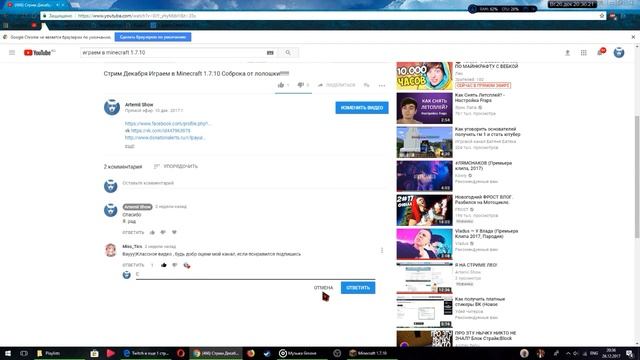The width and height of the screenshot is (640, 360).
Task: Open the YouTube hamburger guide menu
Action: pos(12,53)
